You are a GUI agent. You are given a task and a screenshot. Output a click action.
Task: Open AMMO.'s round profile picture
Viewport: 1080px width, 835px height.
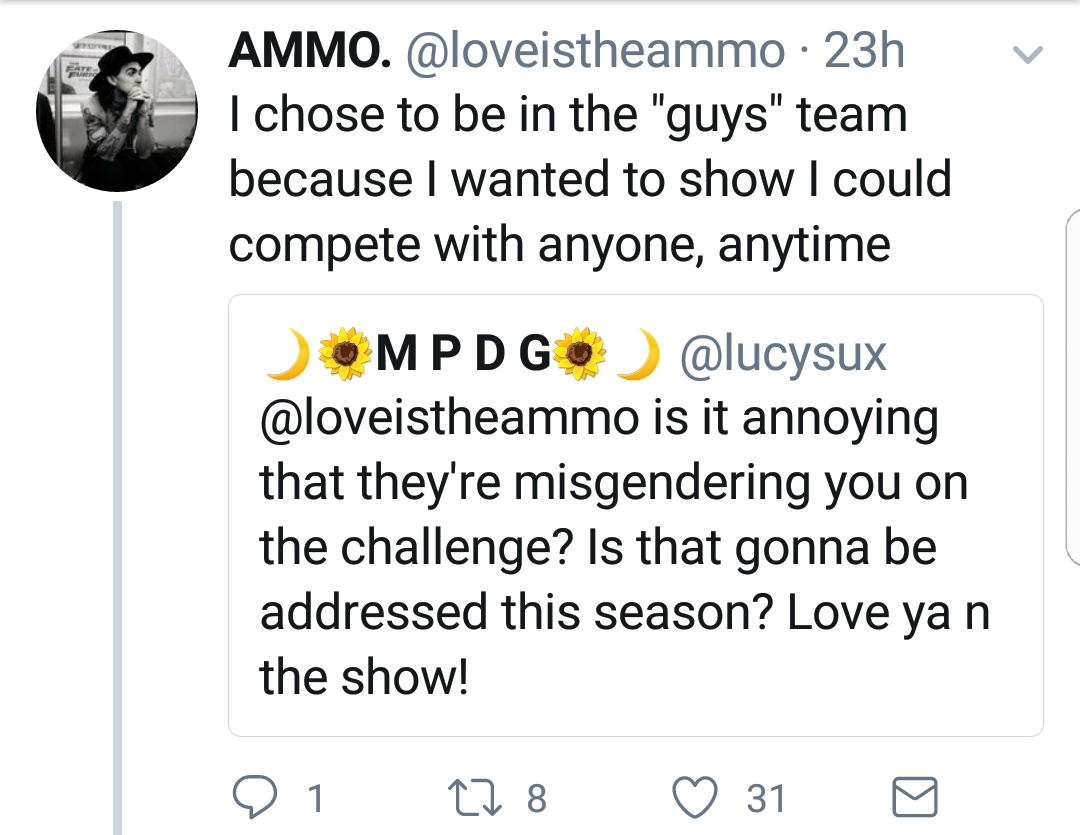coord(117,111)
